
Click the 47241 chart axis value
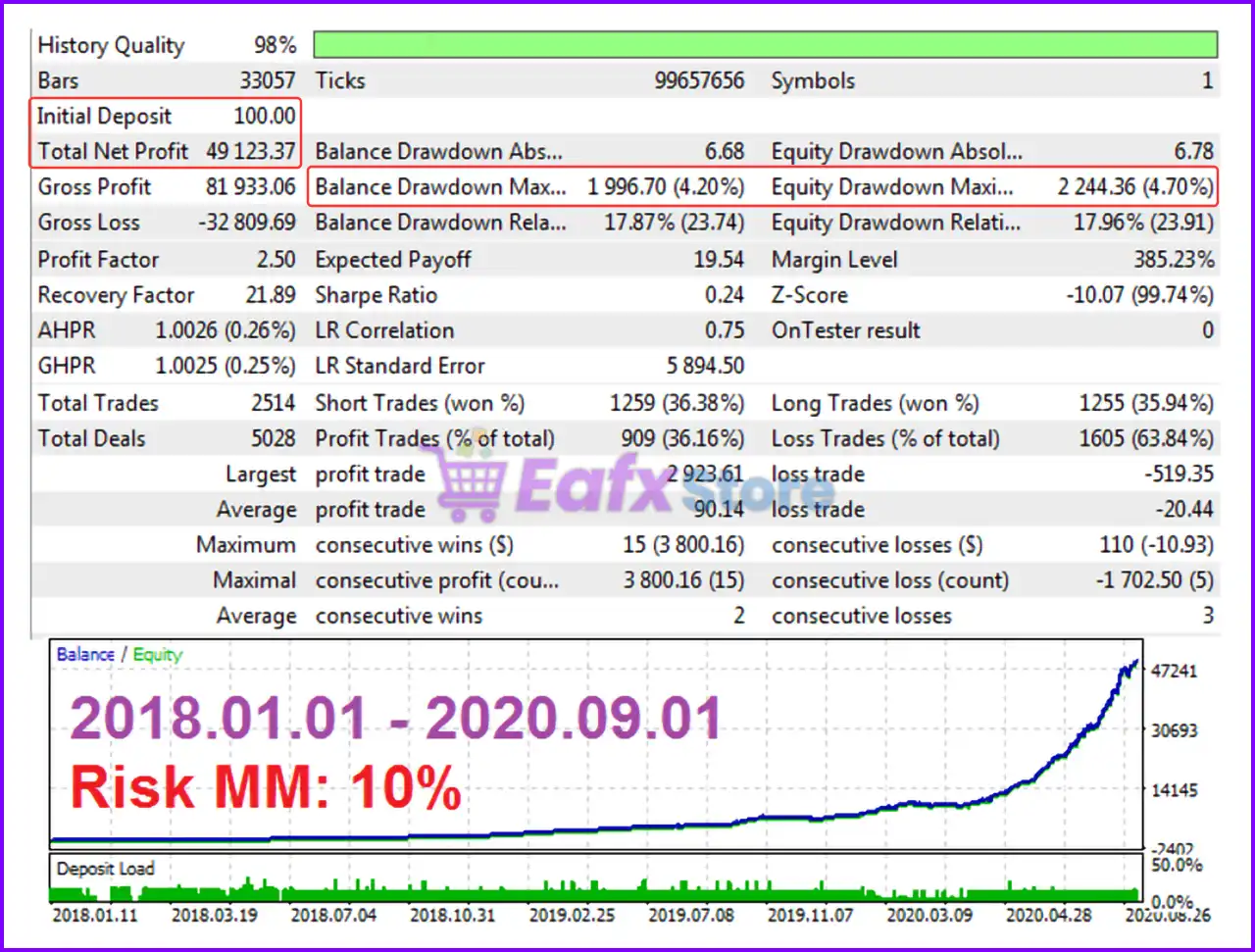[x=1176, y=671]
